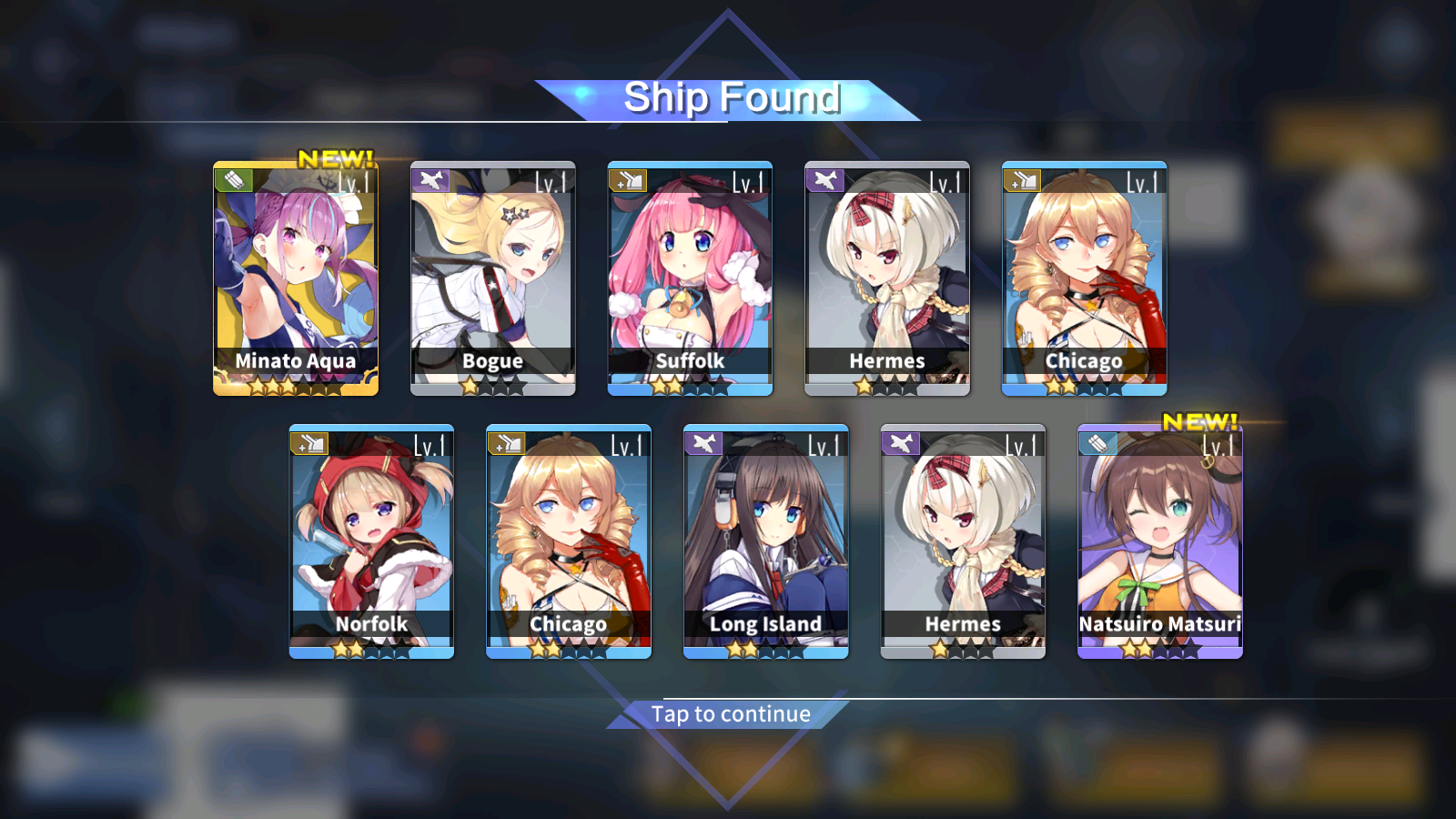Select the Natsuiro Matsuri card
This screenshot has height=819, width=1456.
click(x=1160, y=541)
